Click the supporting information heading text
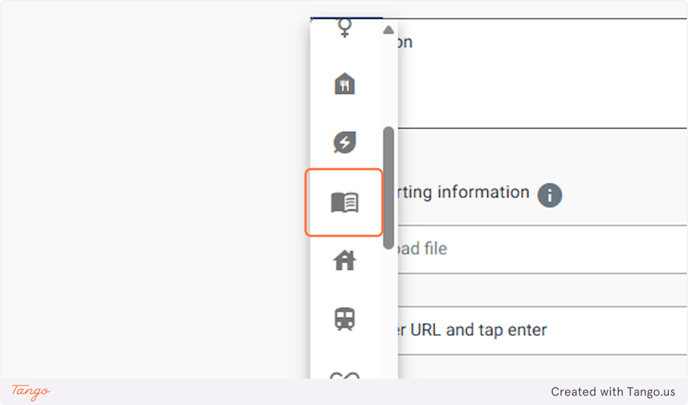 point(463,192)
